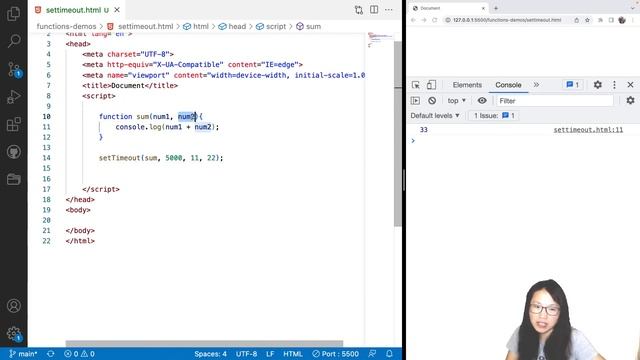Image resolution: width=640 pixels, height=360 pixels.
Task: Open the GitHub view in activity bar
Action: tap(13, 152)
